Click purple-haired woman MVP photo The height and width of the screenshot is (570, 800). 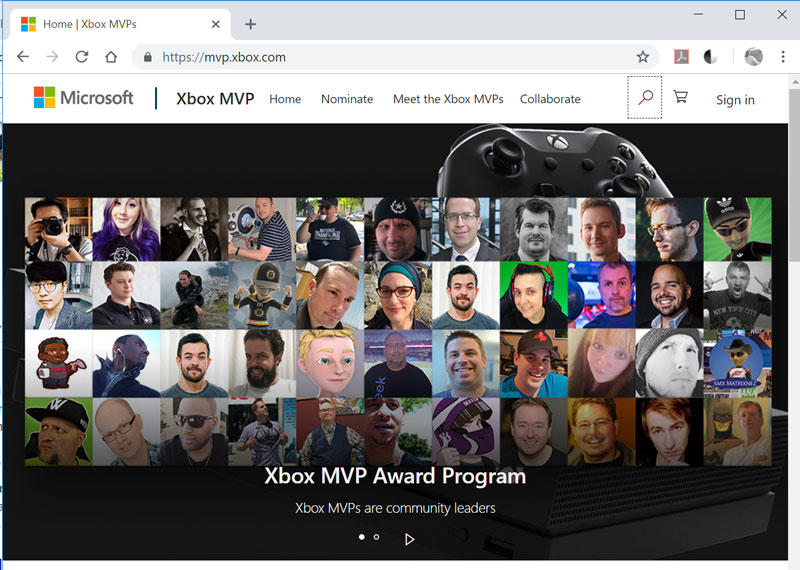point(127,230)
